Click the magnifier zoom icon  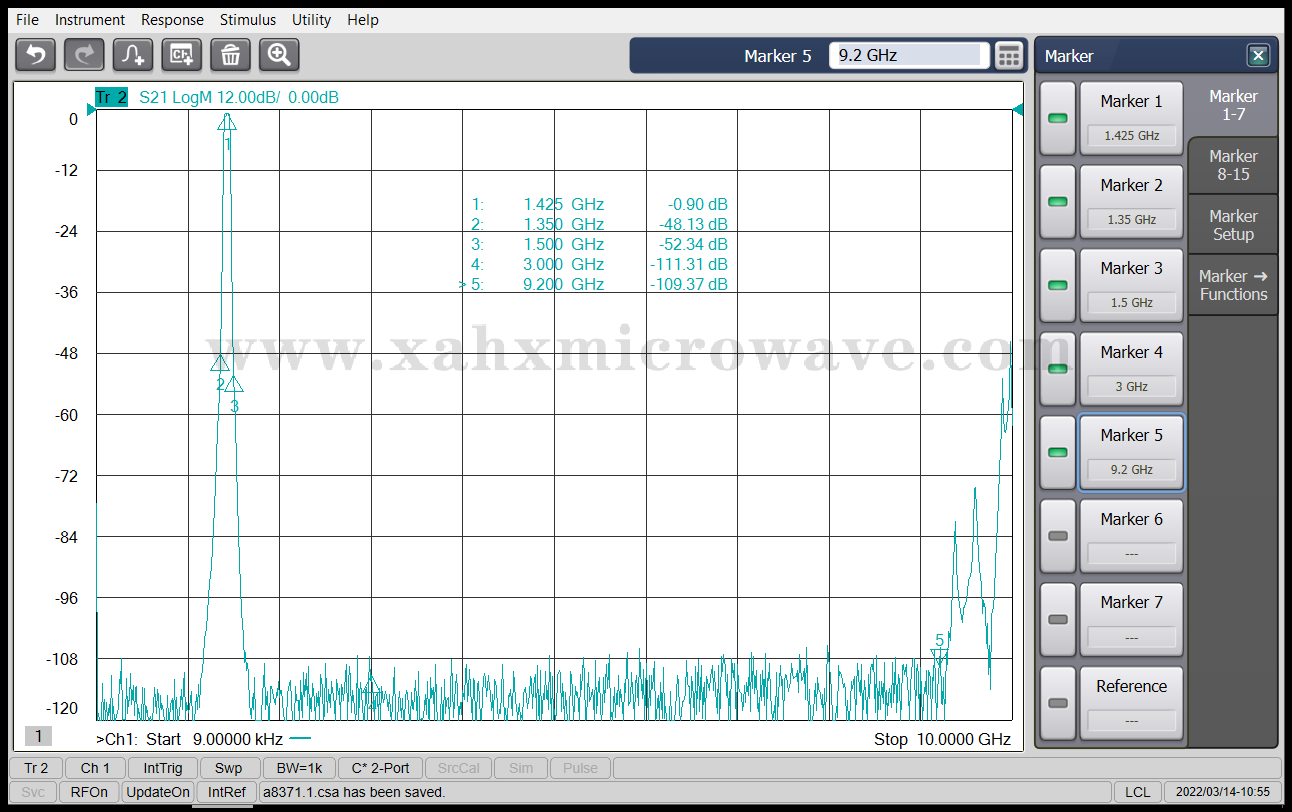[x=279, y=55]
